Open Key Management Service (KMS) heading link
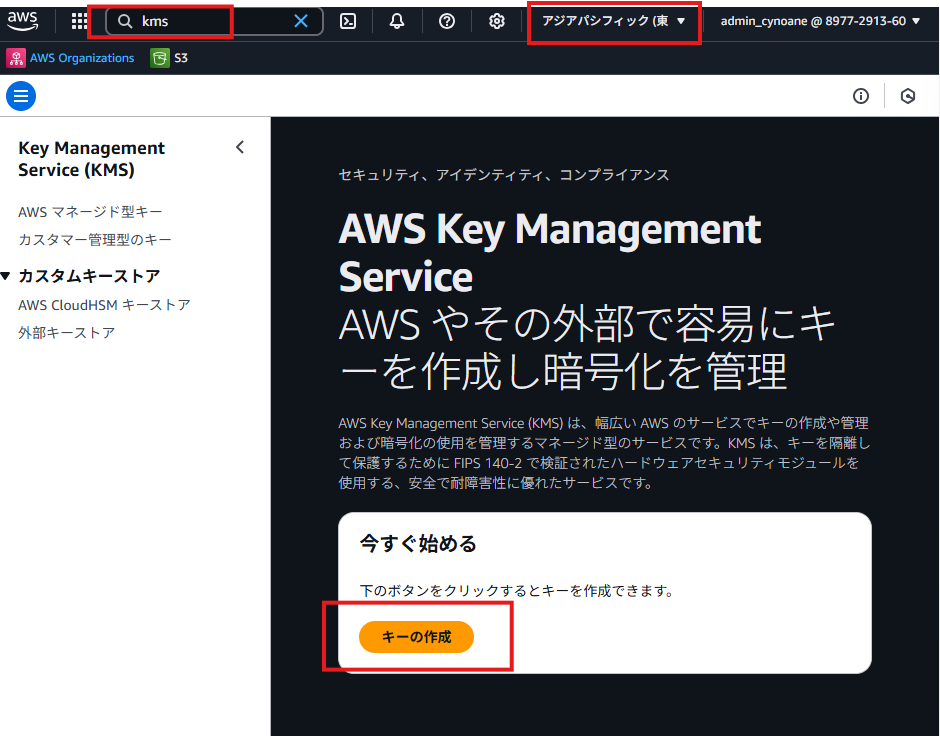 [91, 159]
